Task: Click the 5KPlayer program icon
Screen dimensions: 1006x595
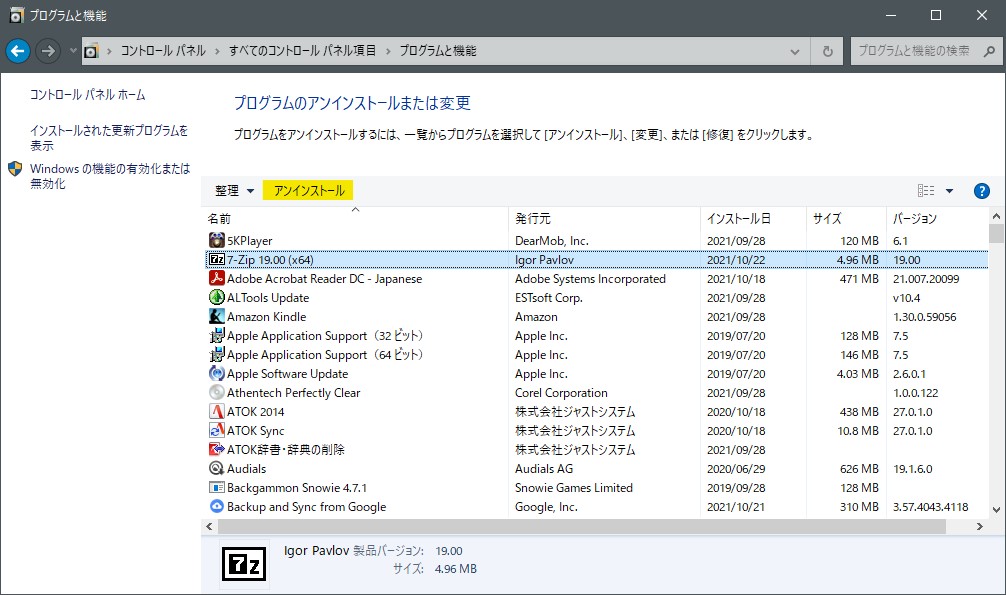Action: pos(217,241)
